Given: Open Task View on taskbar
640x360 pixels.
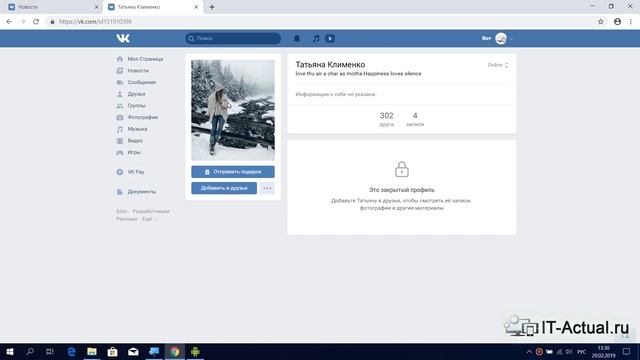Looking at the screenshot, I should click(x=50, y=352).
